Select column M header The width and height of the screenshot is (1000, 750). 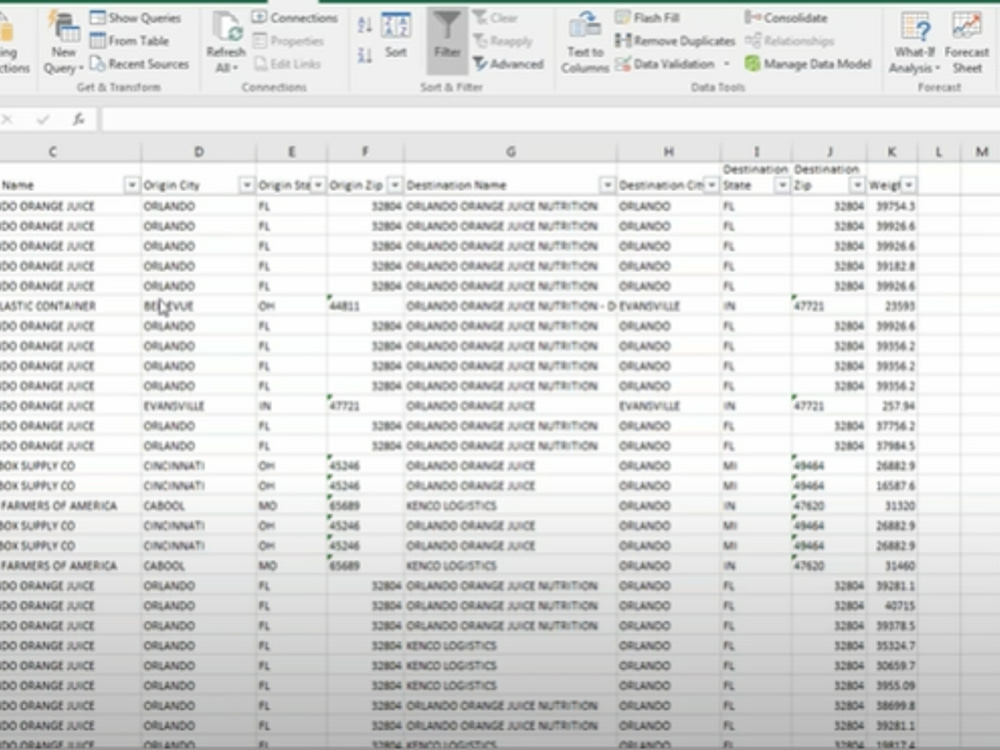point(981,152)
